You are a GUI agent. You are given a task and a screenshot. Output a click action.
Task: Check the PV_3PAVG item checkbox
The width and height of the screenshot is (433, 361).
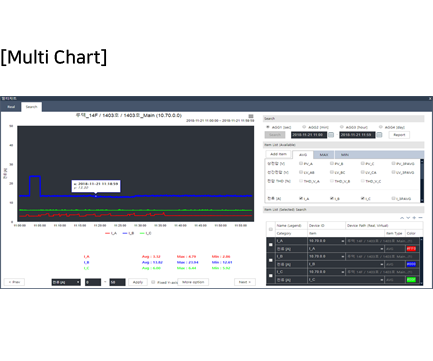coord(393,163)
